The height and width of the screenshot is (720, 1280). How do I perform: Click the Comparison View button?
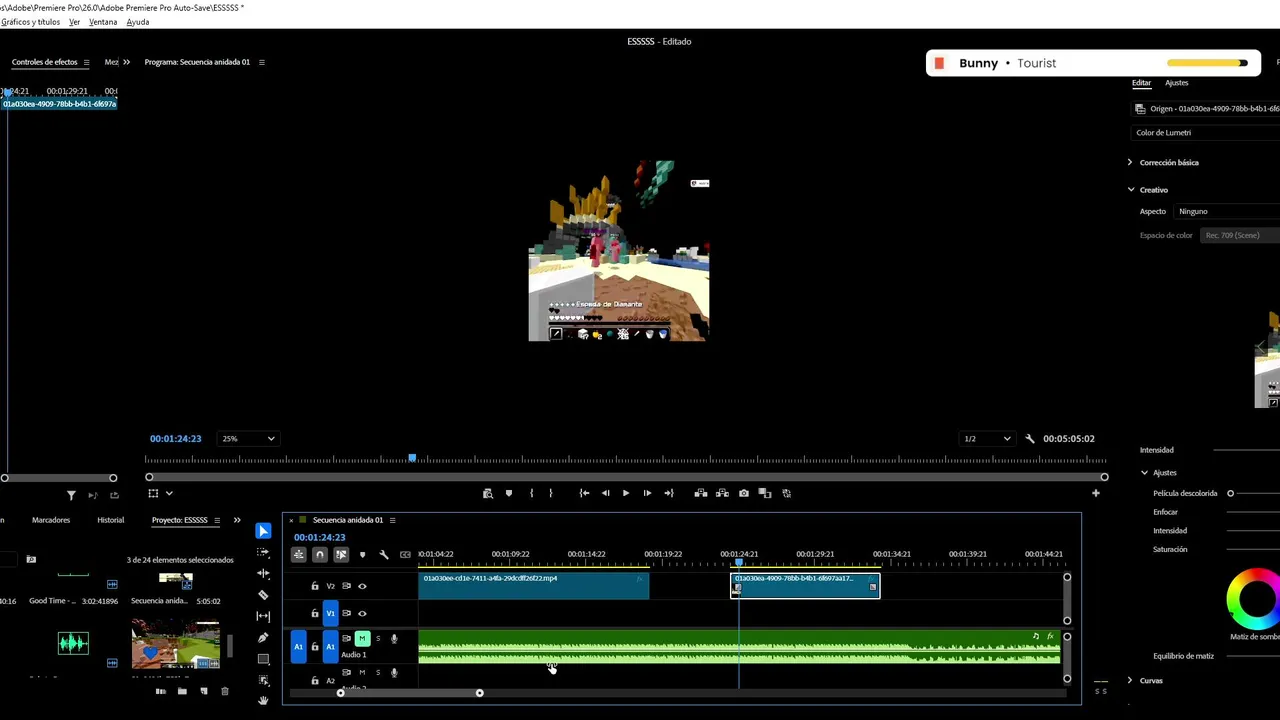pyautogui.click(x=765, y=493)
